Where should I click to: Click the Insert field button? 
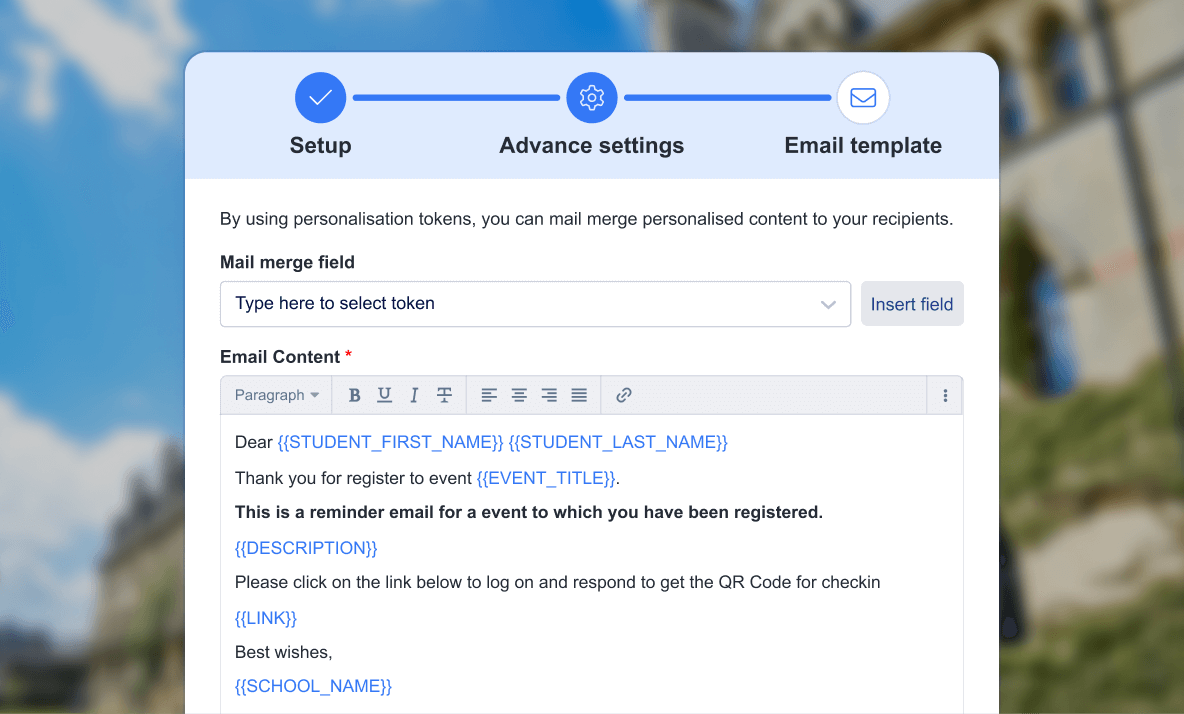(x=912, y=304)
